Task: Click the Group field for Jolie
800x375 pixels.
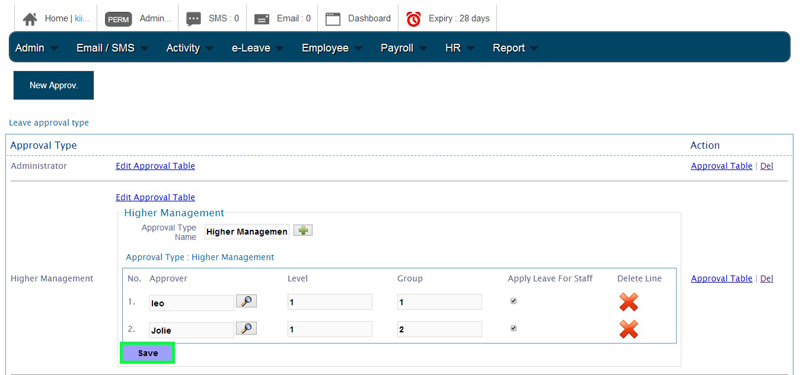Action: [439, 329]
